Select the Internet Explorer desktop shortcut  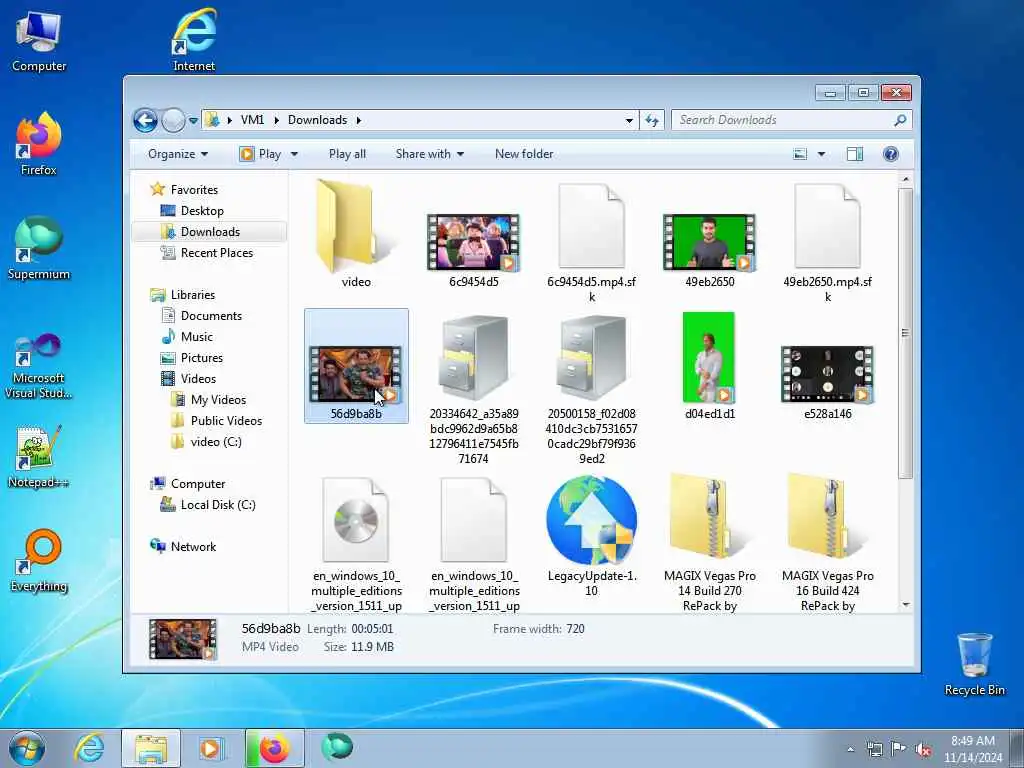(x=194, y=40)
